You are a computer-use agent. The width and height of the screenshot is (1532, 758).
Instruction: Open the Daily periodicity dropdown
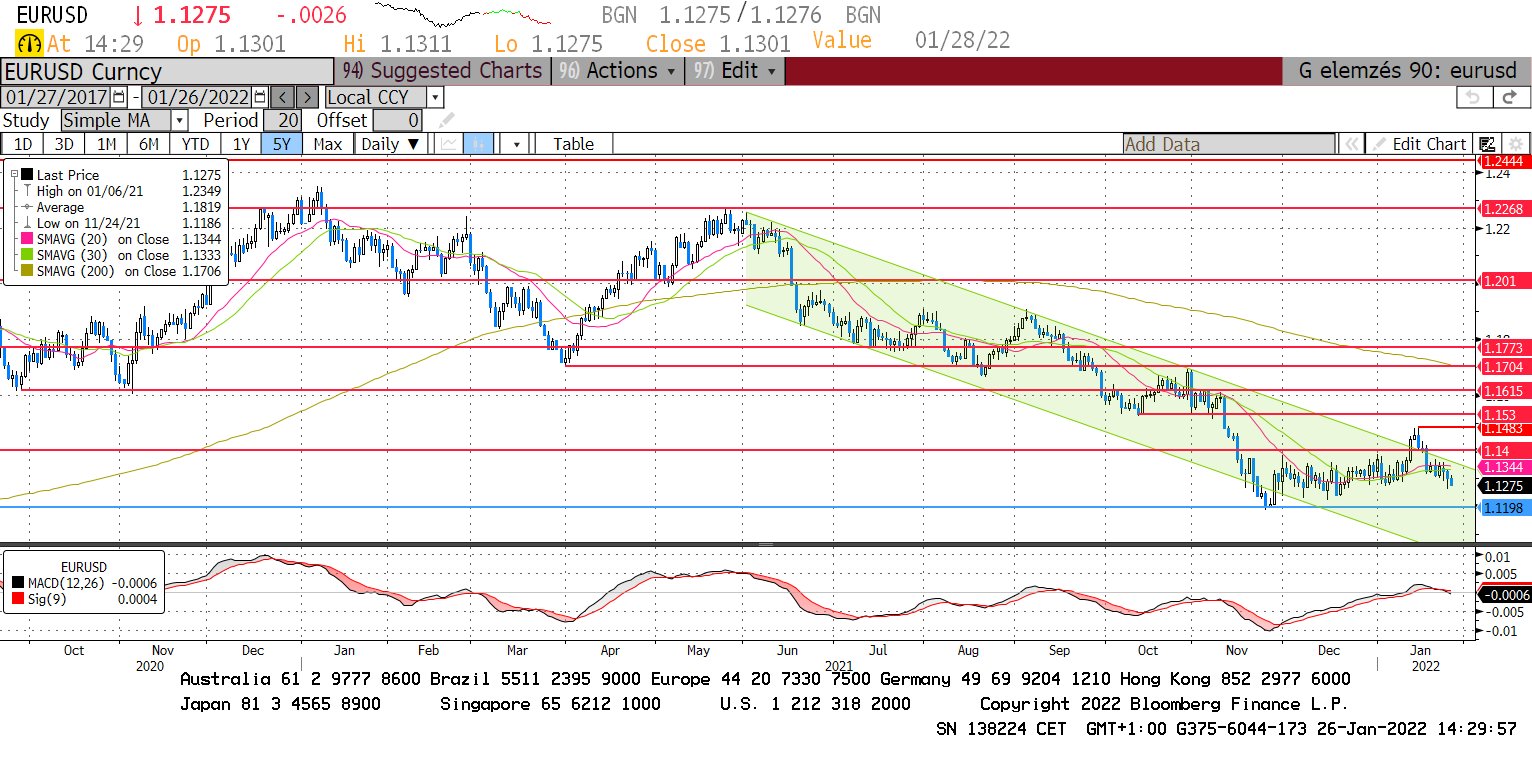pos(390,144)
